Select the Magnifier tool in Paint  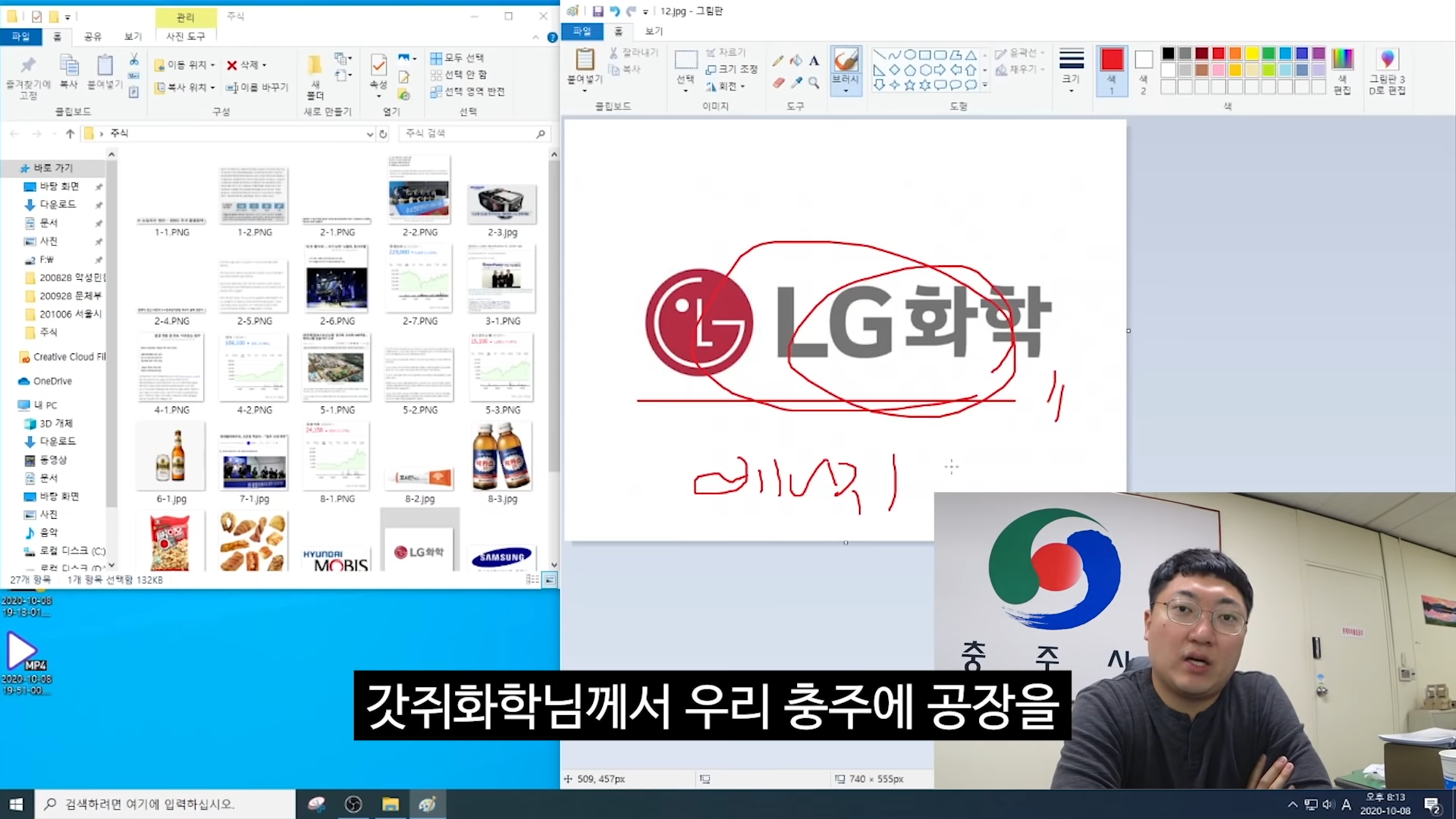(x=814, y=83)
